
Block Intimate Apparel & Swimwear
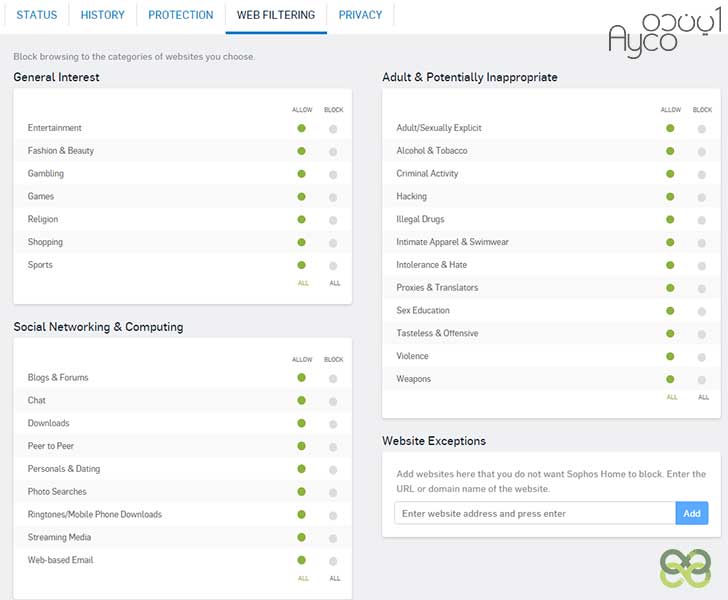coord(702,243)
